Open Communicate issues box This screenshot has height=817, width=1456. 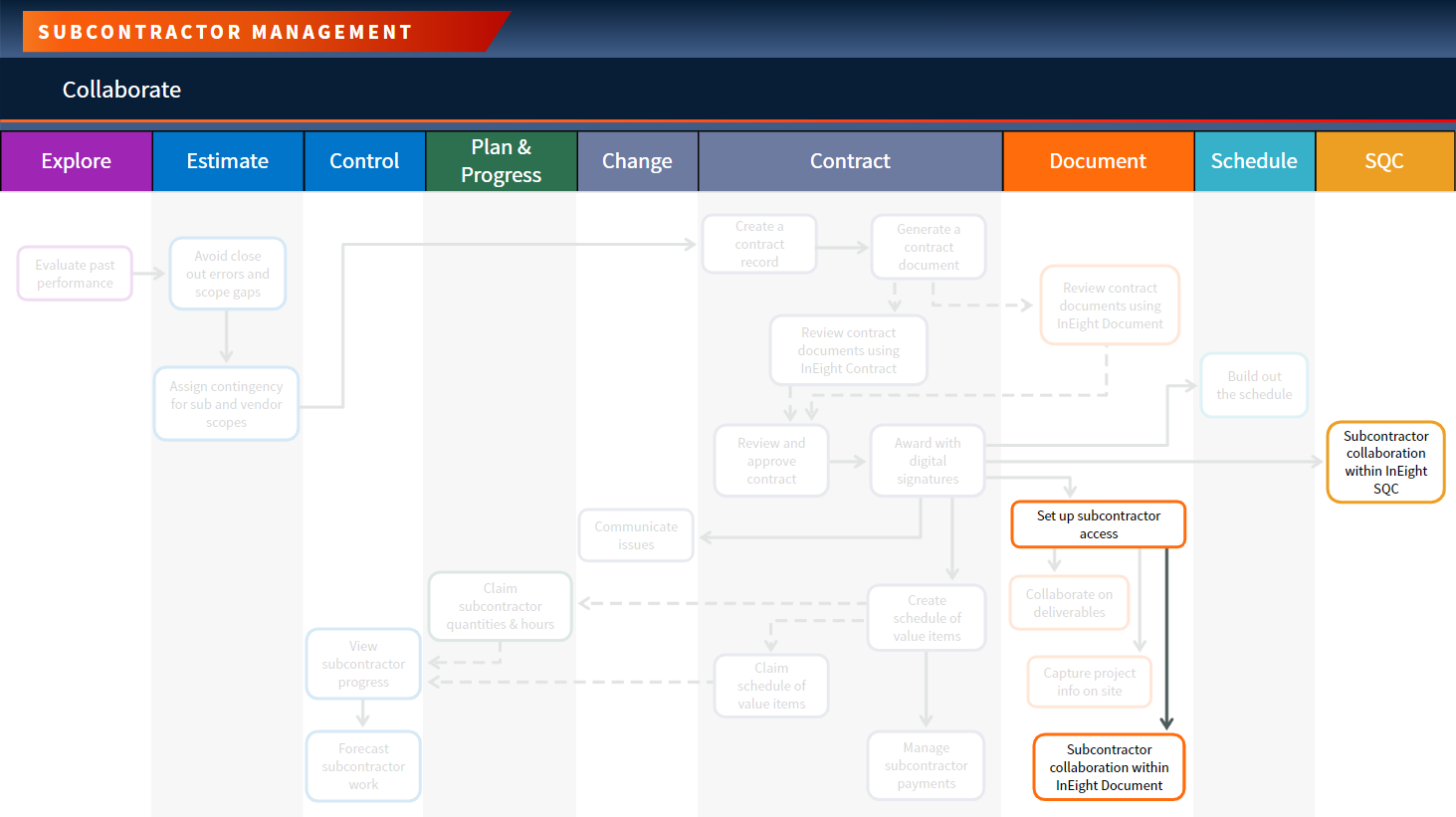[x=636, y=535]
